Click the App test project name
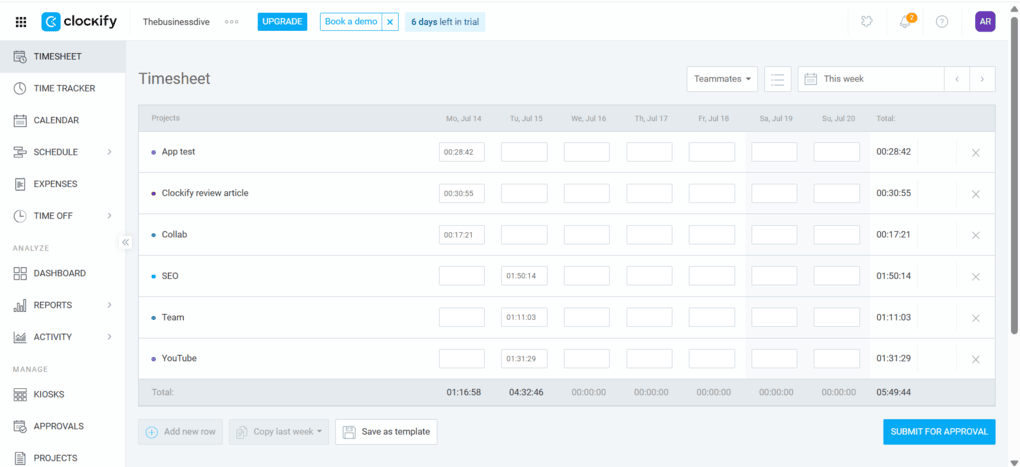 point(178,152)
